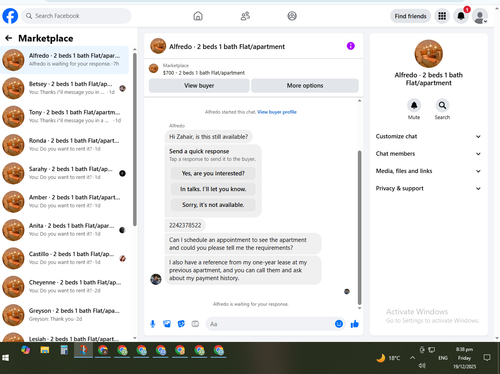Click the Search Facebook field
Screen dimensions: 500x374
[76, 16]
